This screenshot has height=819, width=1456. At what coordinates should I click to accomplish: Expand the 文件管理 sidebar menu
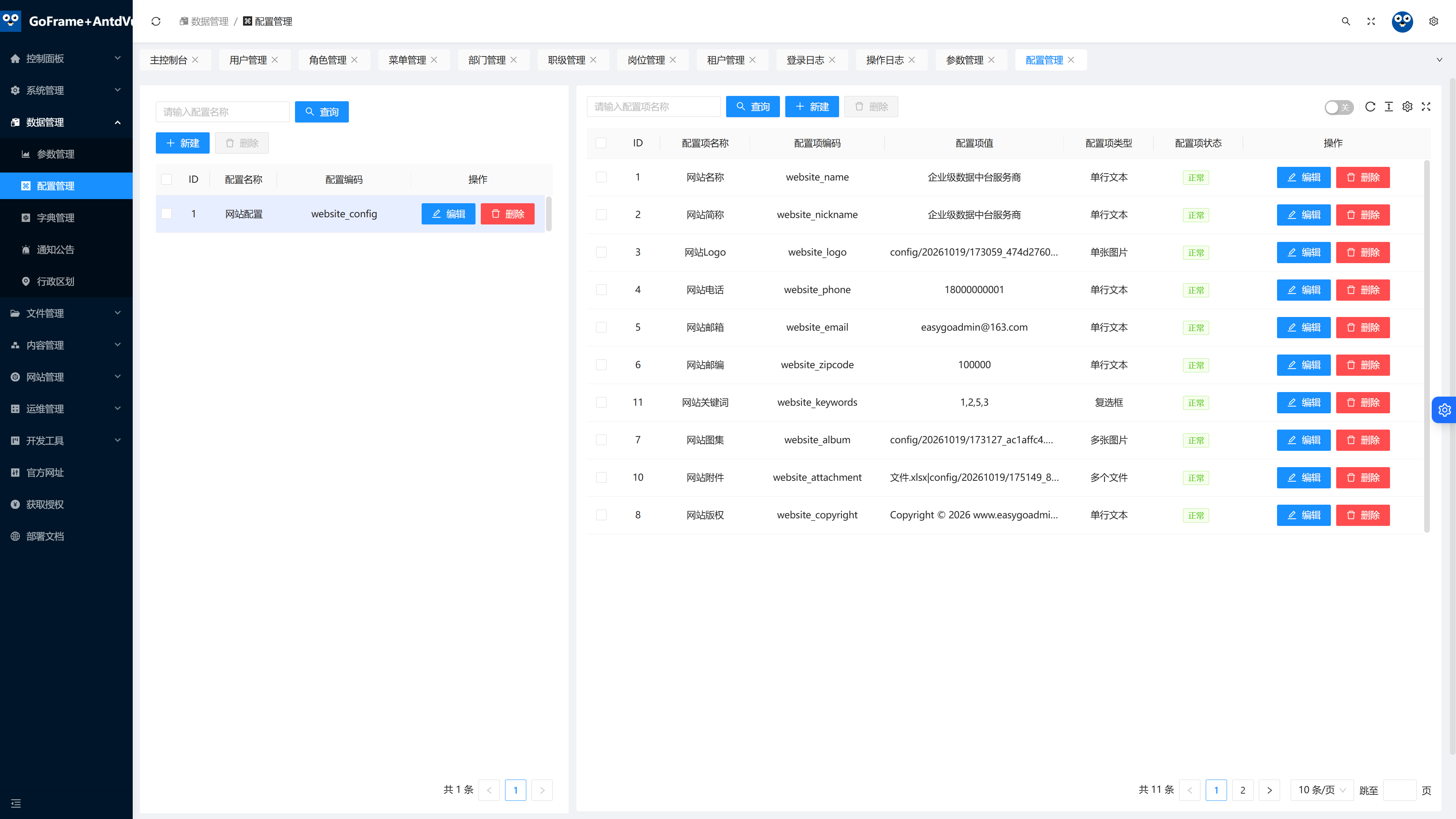coord(66,313)
